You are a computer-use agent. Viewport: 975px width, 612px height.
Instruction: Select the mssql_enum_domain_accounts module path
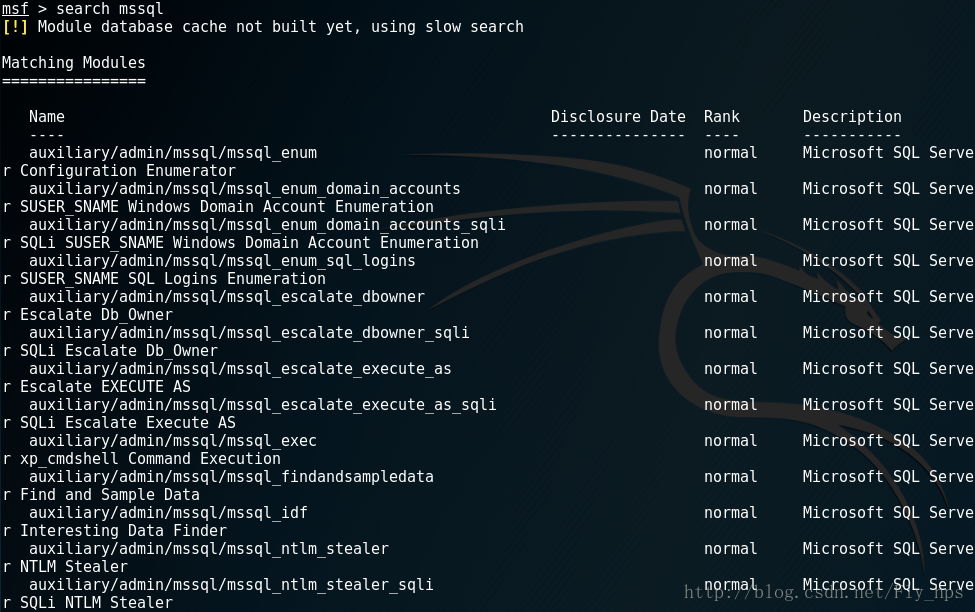pyautogui.click(x=244, y=189)
